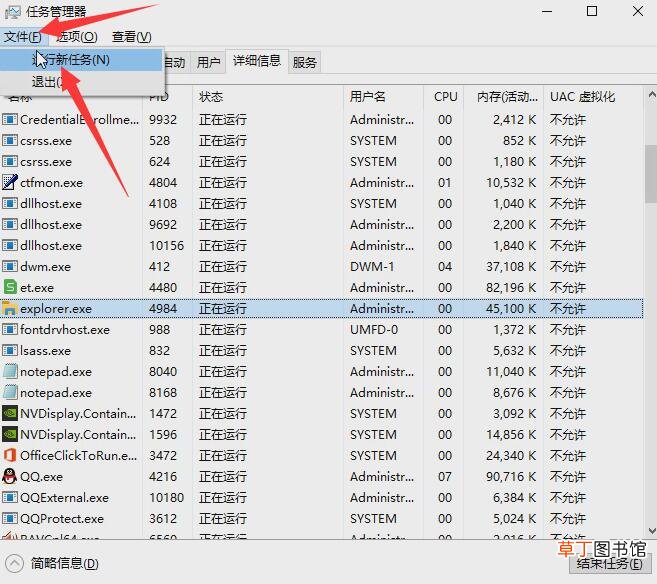Click the 90,716 K memory value
Image resolution: width=657 pixels, height=584 pixels.
click(511, 477)
